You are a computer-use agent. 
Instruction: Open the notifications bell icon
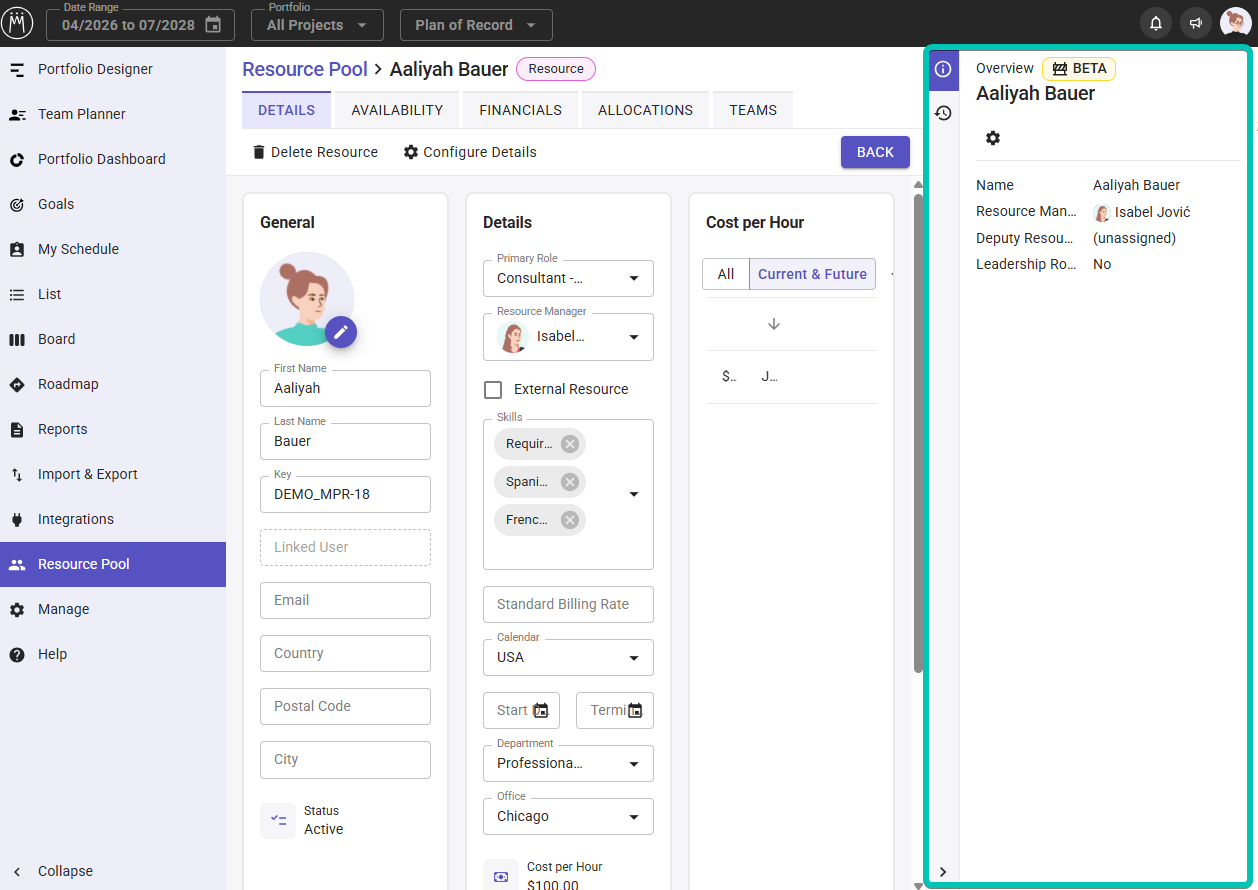1156,23
